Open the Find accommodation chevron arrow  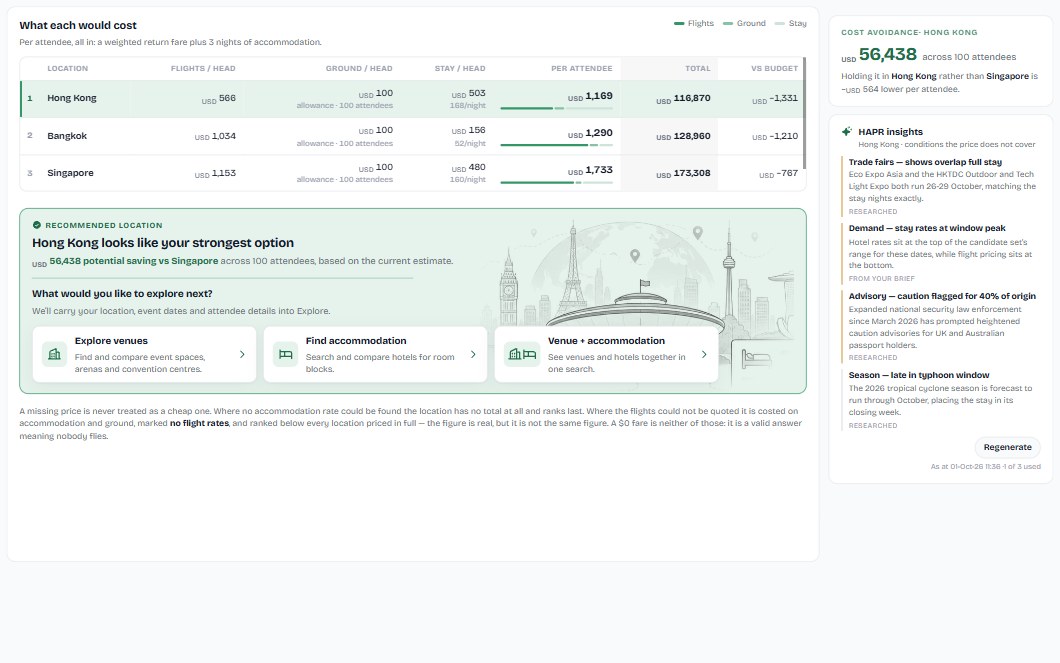(x=473, y=354)
